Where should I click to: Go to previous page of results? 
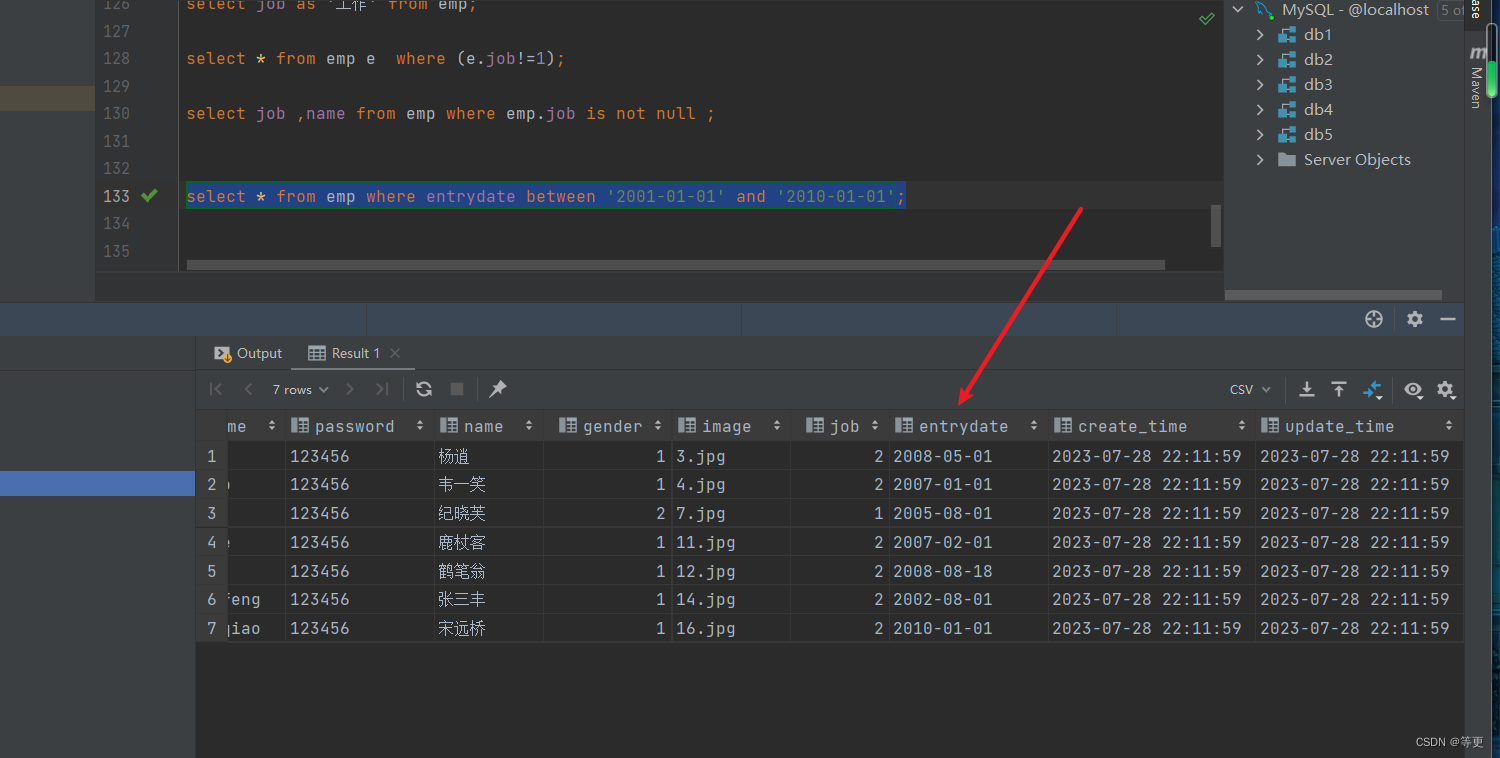tap(248, 389)
